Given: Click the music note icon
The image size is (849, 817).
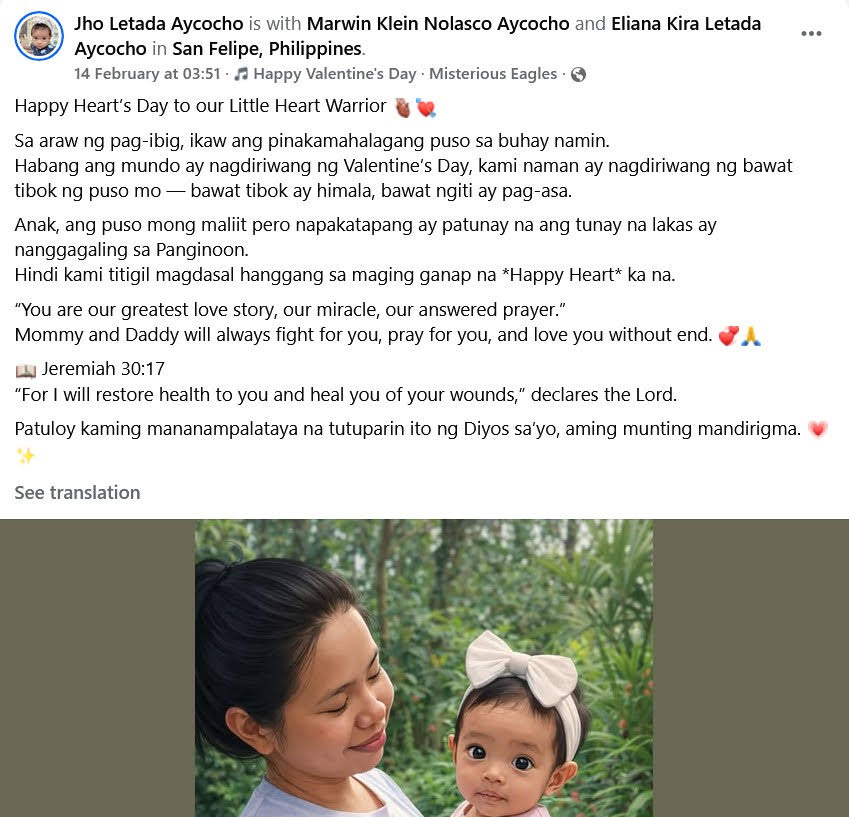Looking at the screenshot, I should pos(241,74).
